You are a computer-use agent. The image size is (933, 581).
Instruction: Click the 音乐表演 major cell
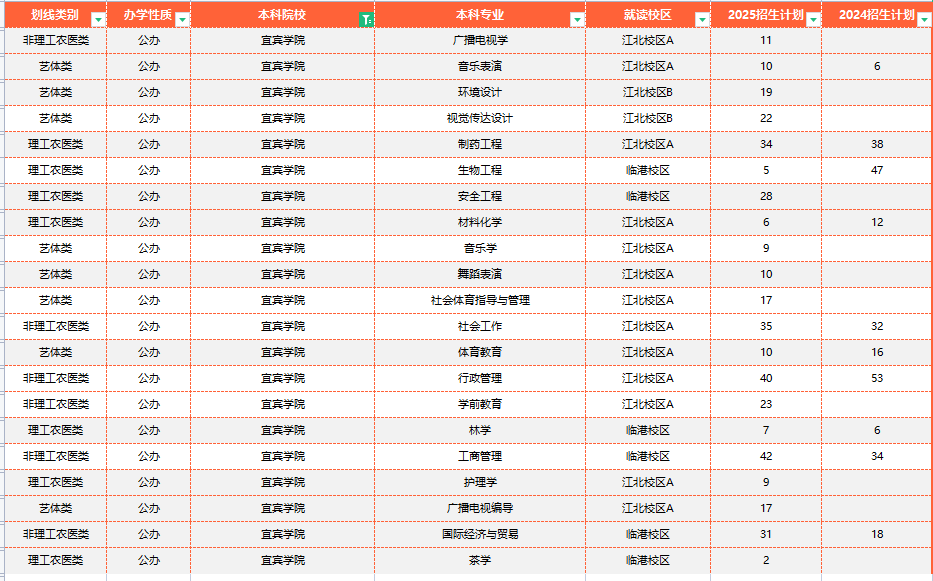click(480, 67)
